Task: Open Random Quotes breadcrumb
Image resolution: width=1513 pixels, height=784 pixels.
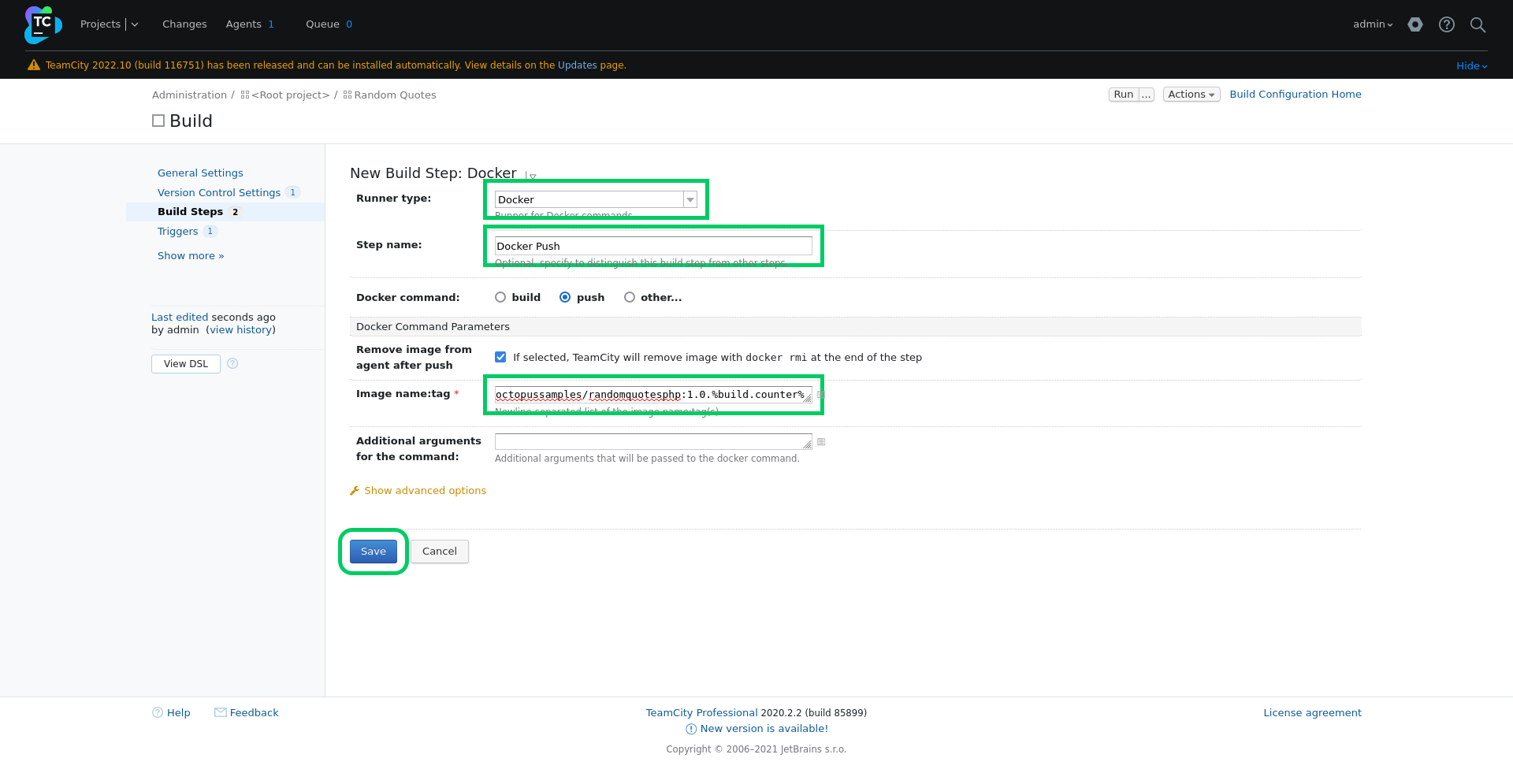Action: click(x=395, y=95)
